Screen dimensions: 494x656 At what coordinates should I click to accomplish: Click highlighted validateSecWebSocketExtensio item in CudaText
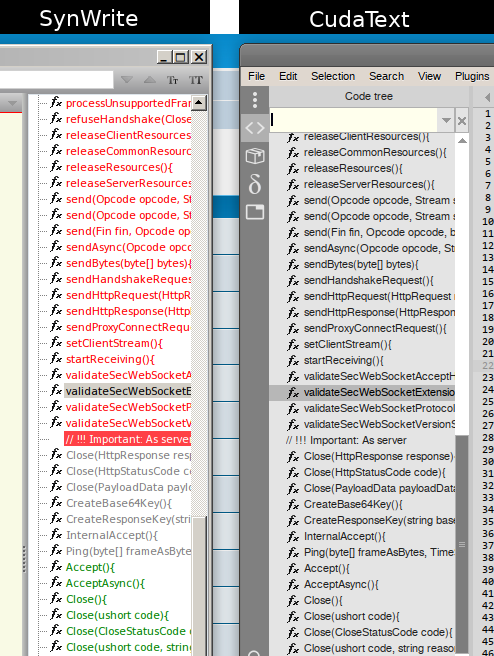(x=362, y=392)
